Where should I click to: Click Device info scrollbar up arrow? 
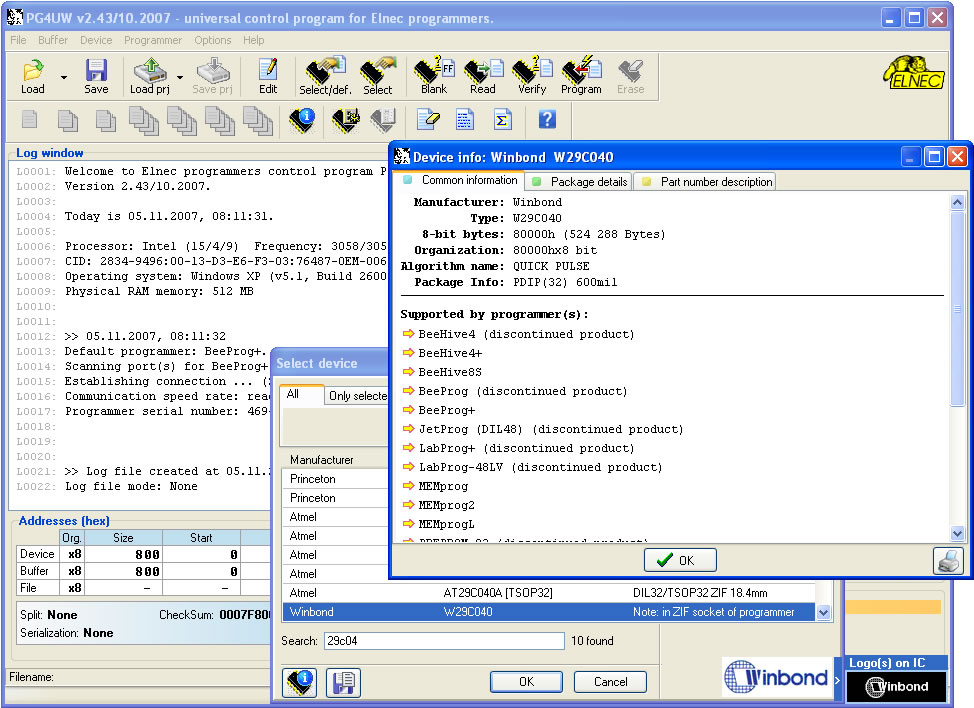click(x=957, y=202)
